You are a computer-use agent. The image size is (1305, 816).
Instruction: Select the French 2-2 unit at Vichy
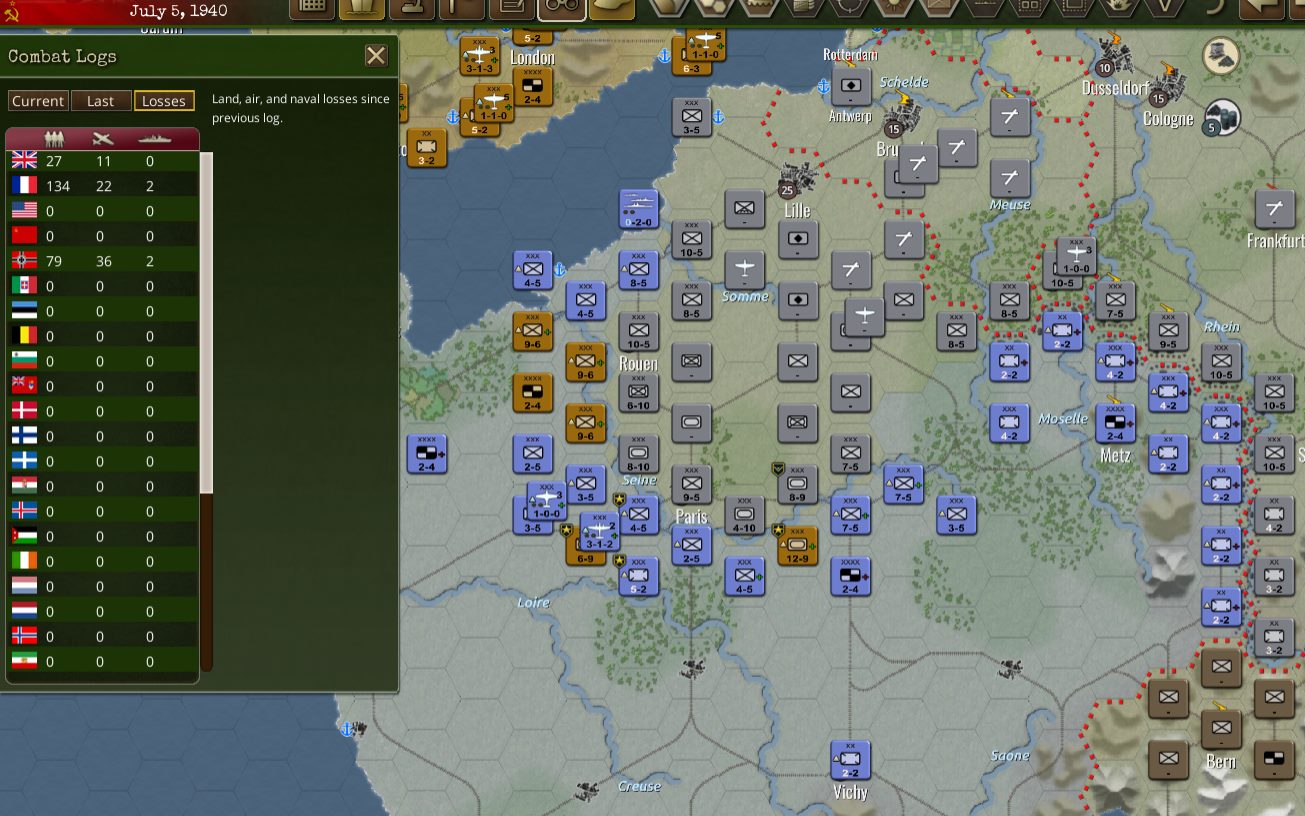tap(851, 760)
